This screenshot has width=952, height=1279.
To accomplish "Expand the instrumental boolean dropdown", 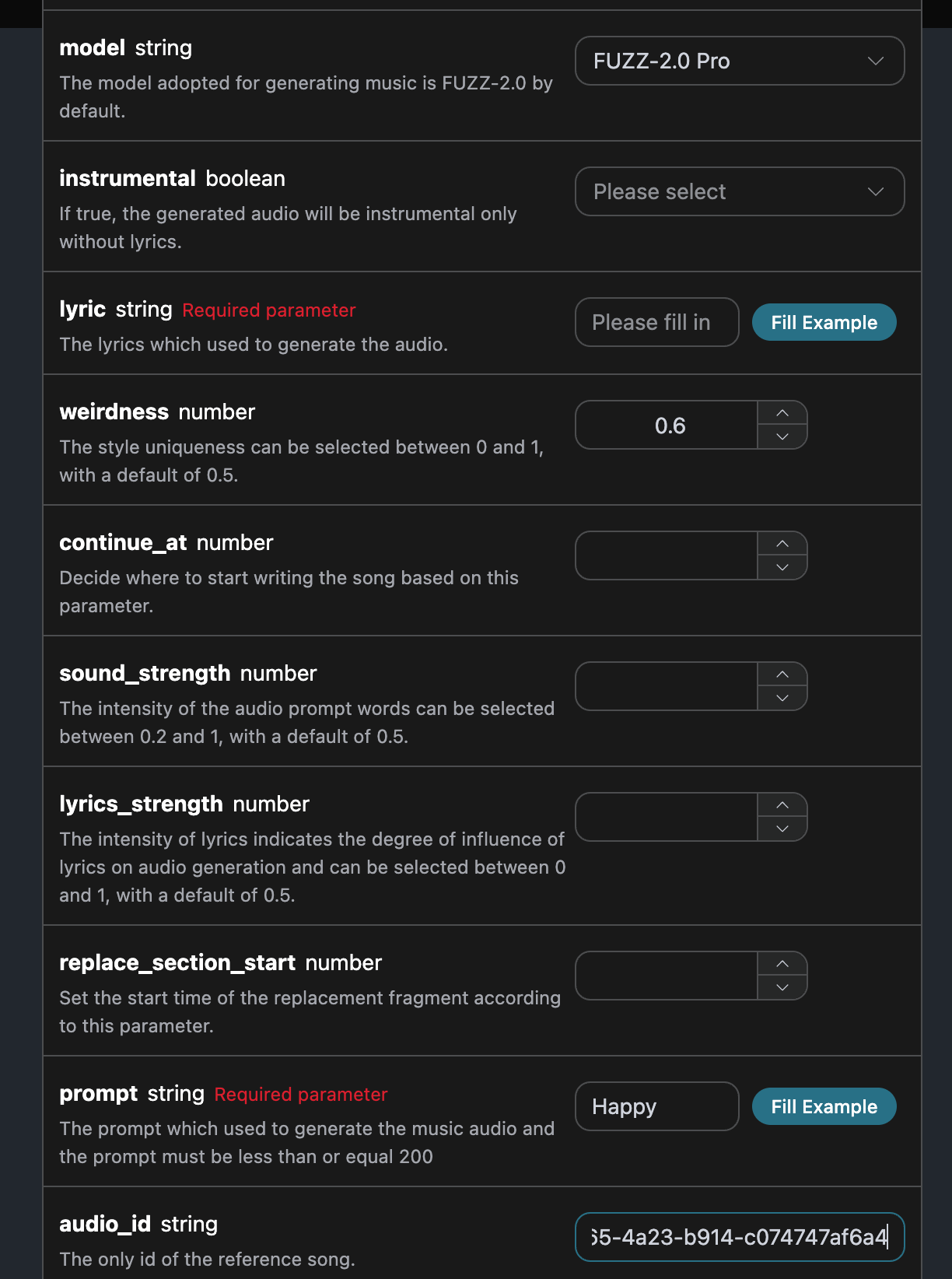I will (739, 191).
